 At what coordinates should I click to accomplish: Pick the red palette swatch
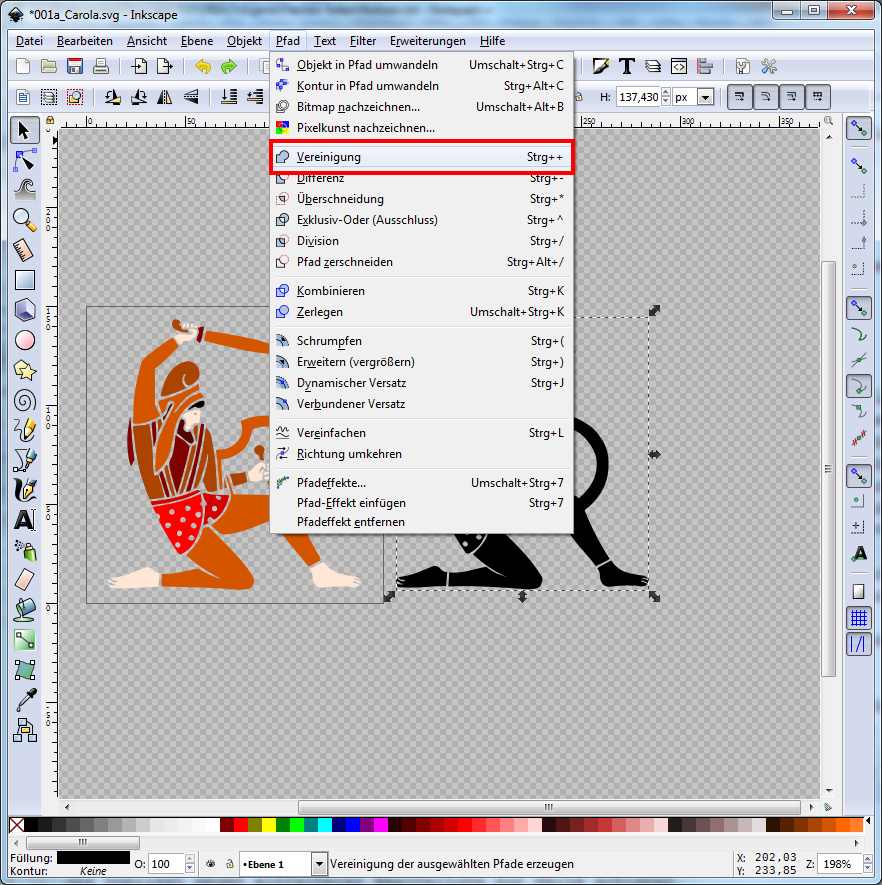tap(241, 825)
